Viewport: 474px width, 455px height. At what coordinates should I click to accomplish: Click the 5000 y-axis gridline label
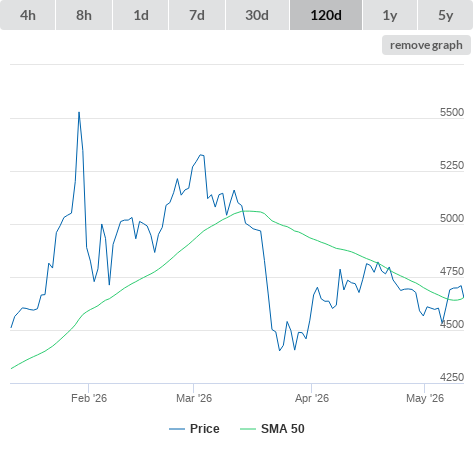pyautogui.click(x=452, y=218)
